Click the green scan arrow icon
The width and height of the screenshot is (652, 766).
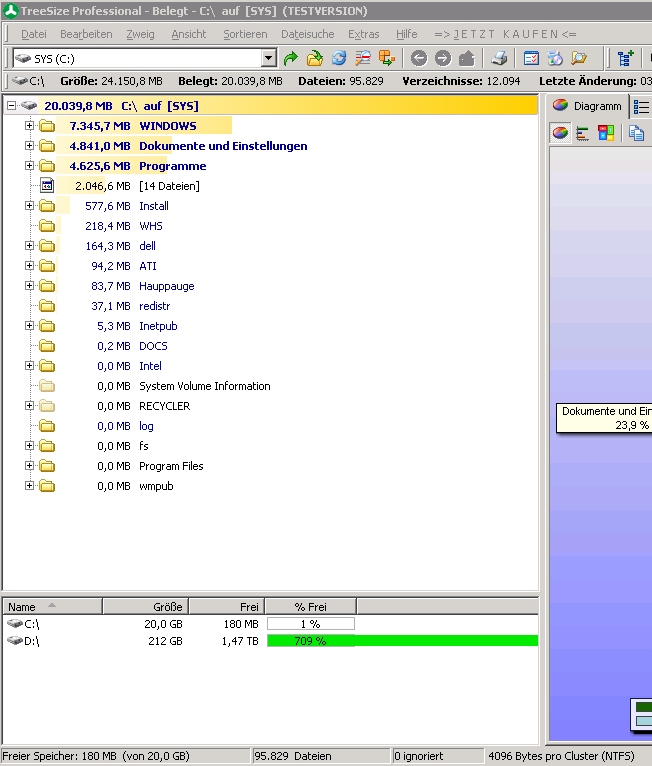point(291,59)
